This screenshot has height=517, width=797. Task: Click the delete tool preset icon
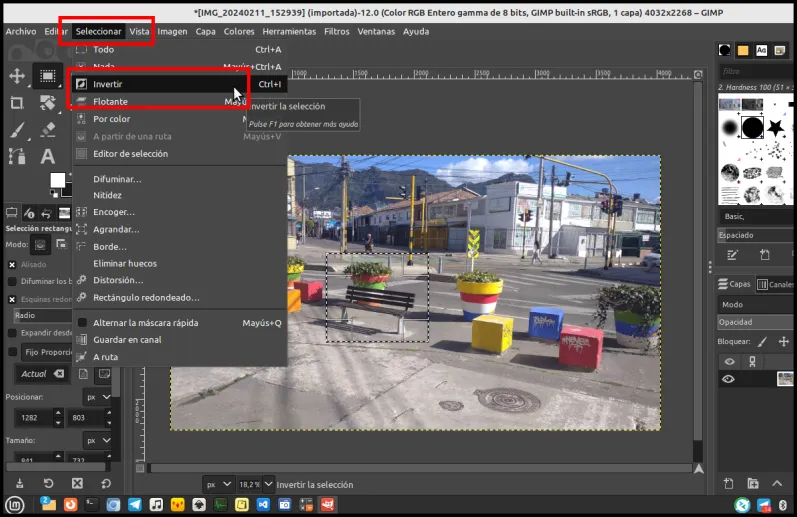77,483
